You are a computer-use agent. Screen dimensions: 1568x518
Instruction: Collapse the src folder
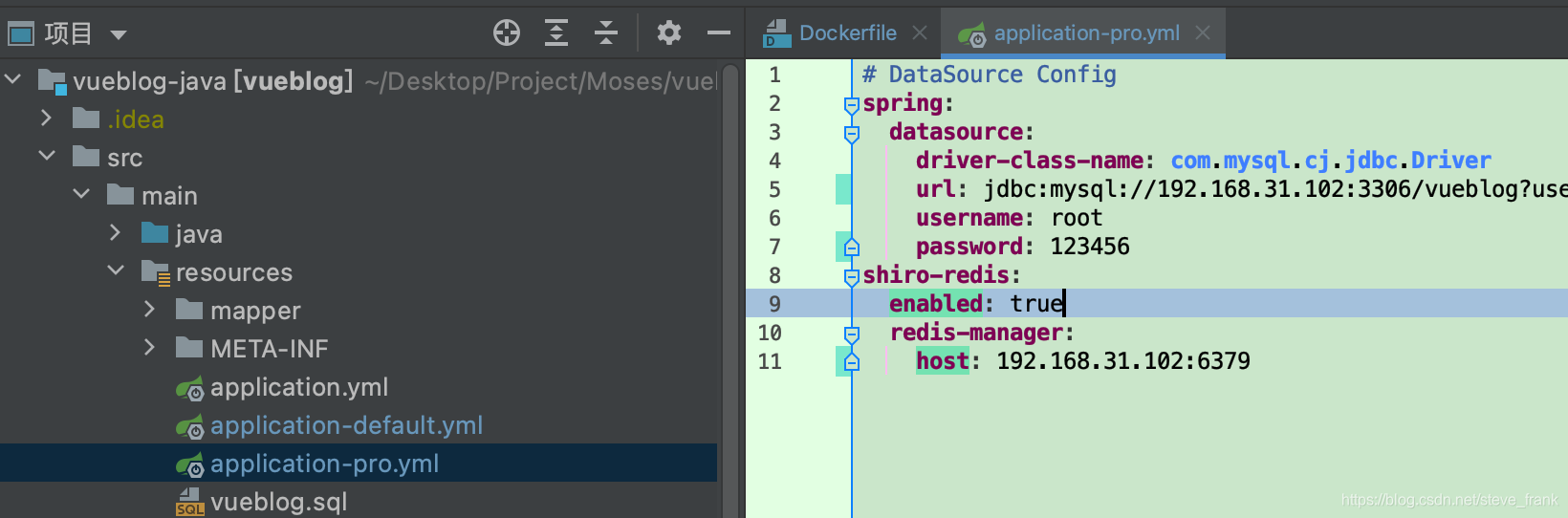pyautogui.click(x=47, y=155)
